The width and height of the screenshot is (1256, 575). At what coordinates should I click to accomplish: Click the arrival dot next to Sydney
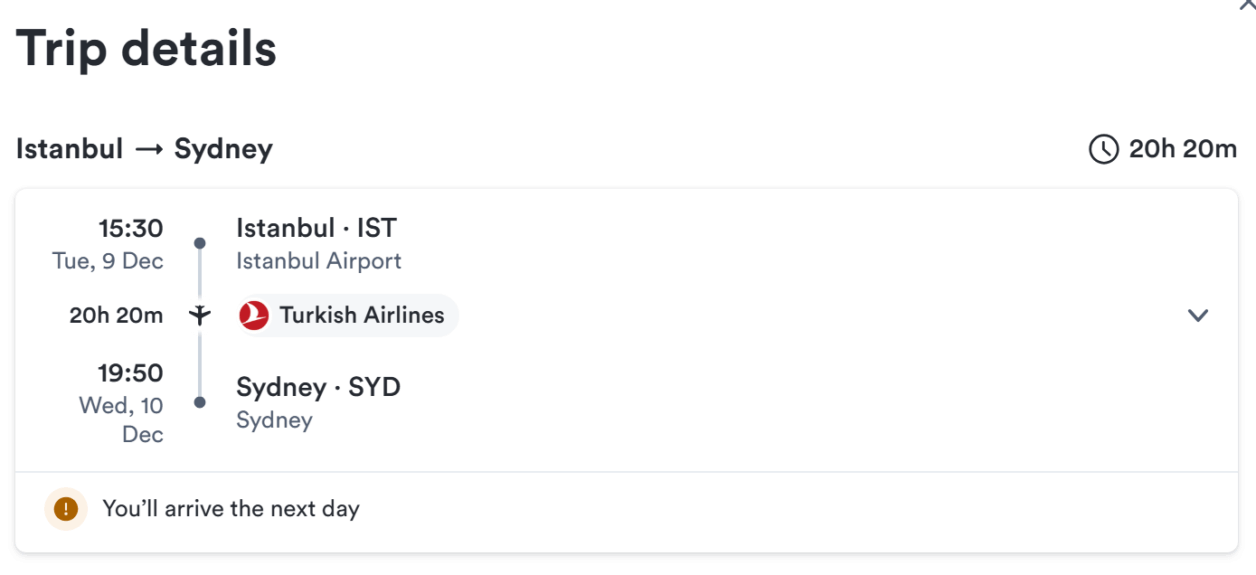point(200,402)
